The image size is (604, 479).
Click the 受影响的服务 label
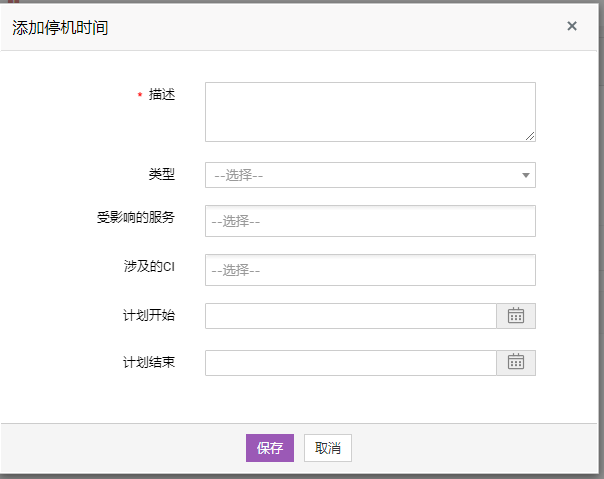[135, 217]
